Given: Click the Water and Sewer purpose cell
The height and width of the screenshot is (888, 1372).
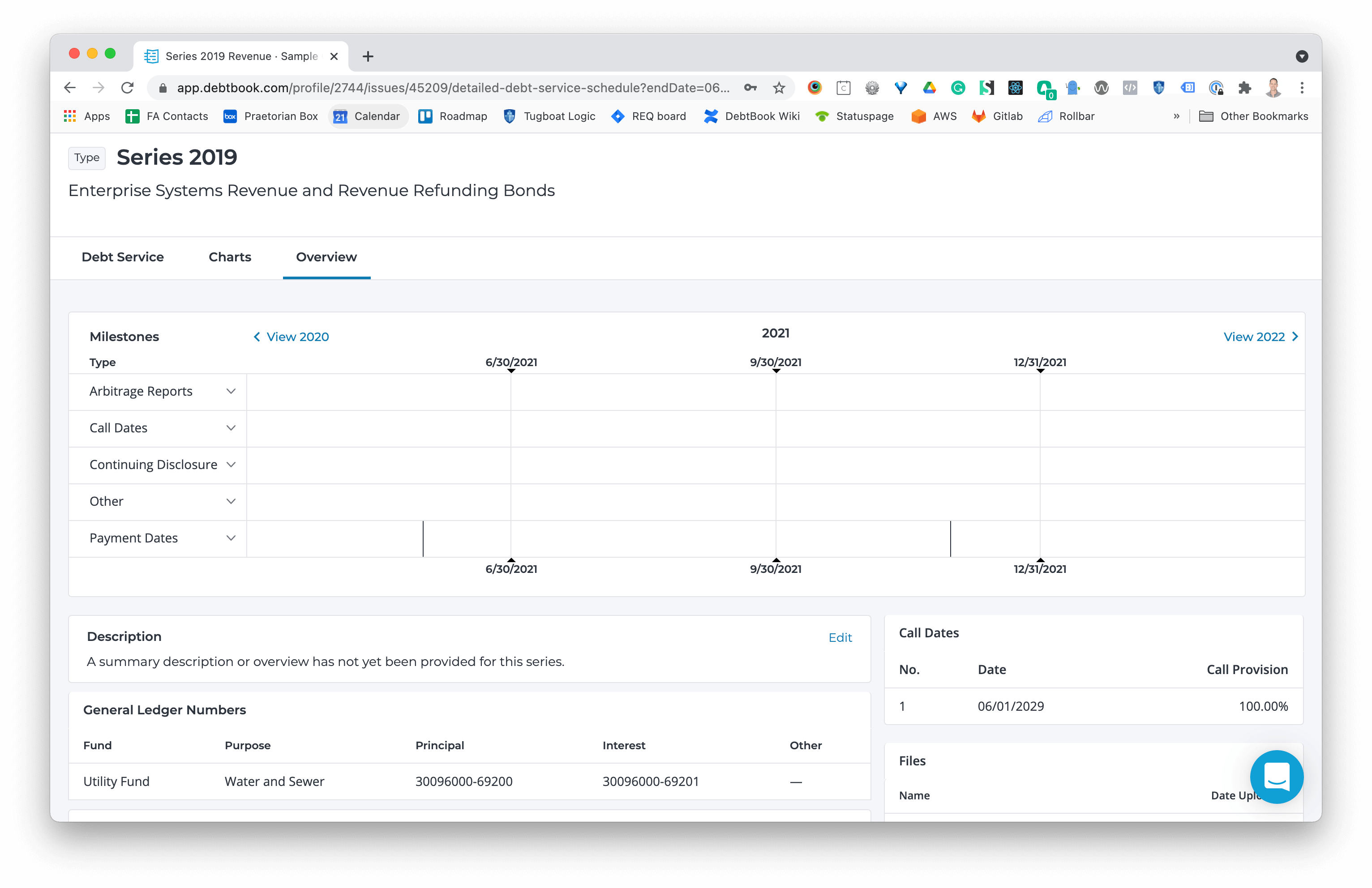Looking at the screenshot, I should [274, 781].
